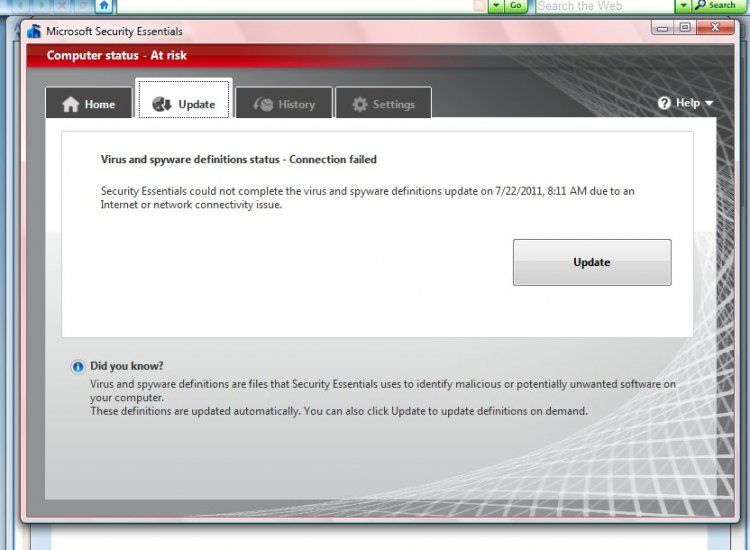Click the house icon on Home tab

[70, 104]
